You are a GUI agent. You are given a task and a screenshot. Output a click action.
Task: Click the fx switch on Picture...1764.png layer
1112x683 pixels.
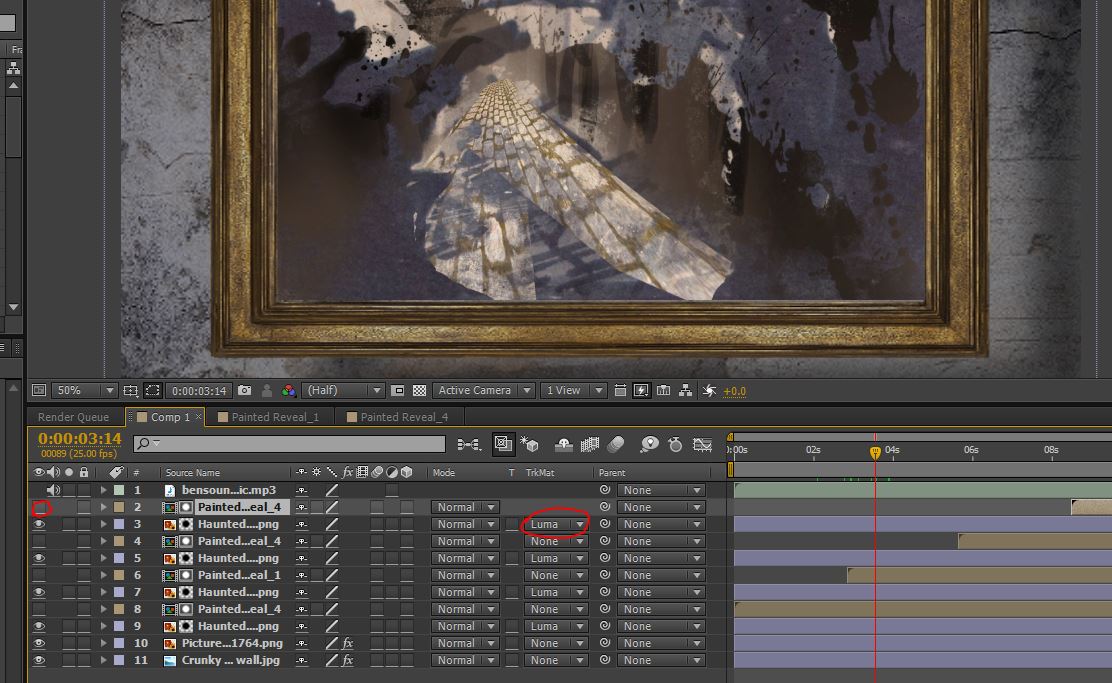click(x=348, y=643)
